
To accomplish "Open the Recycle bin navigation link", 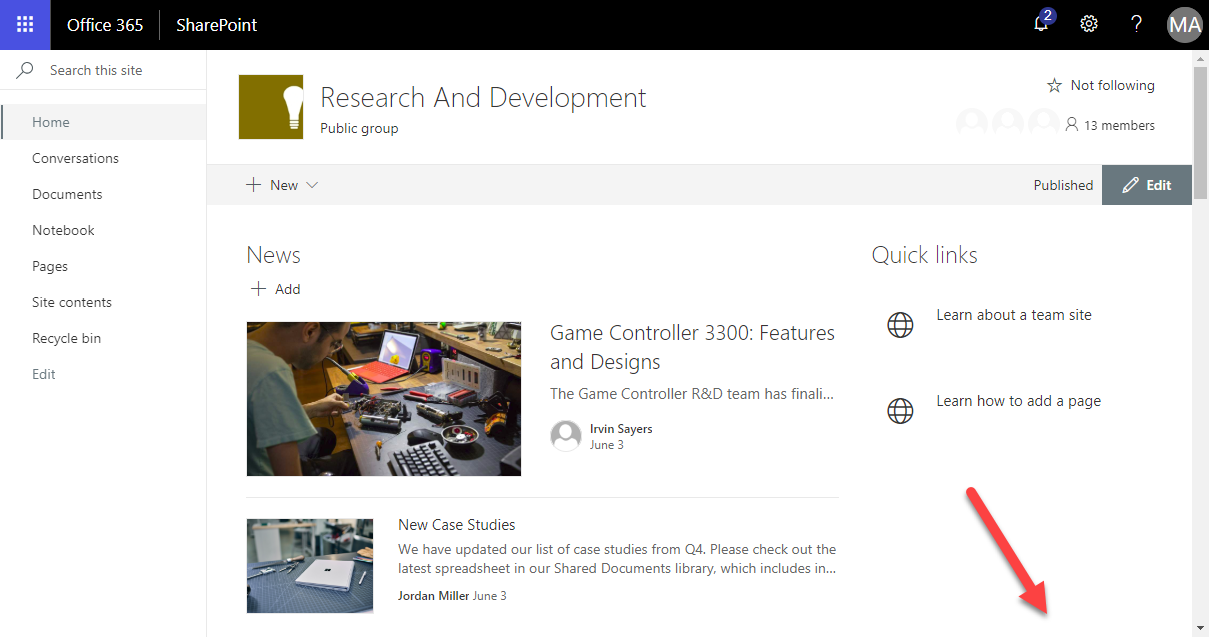I will pyautogui.click(x=66, y=338).
